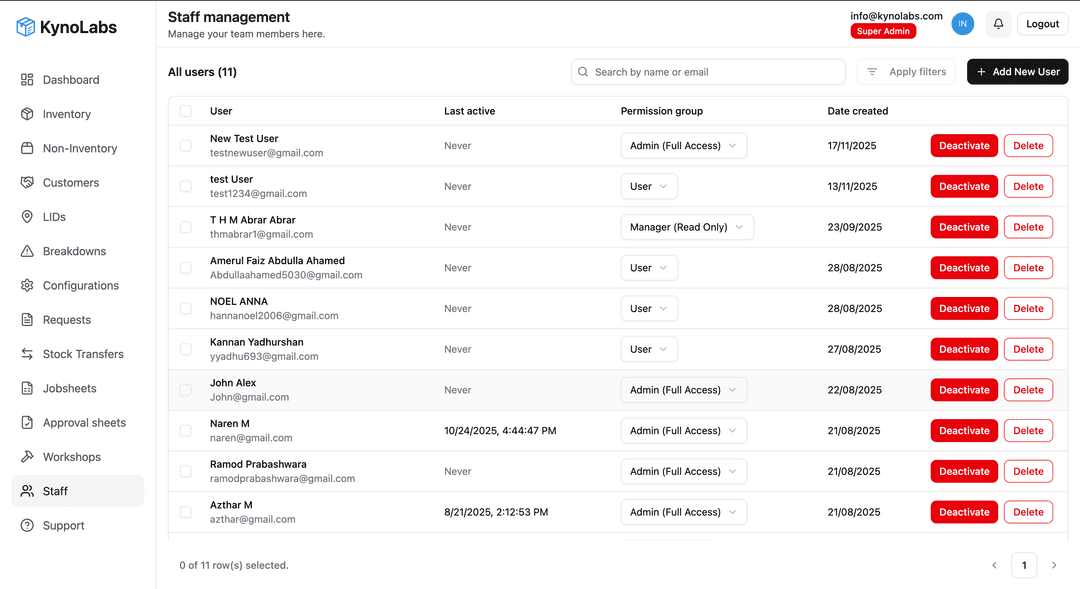The width and height of the screenshot is (1080, 589).
Task: Click the Breakdowns warning triangle icon
Action: [27, 251]
